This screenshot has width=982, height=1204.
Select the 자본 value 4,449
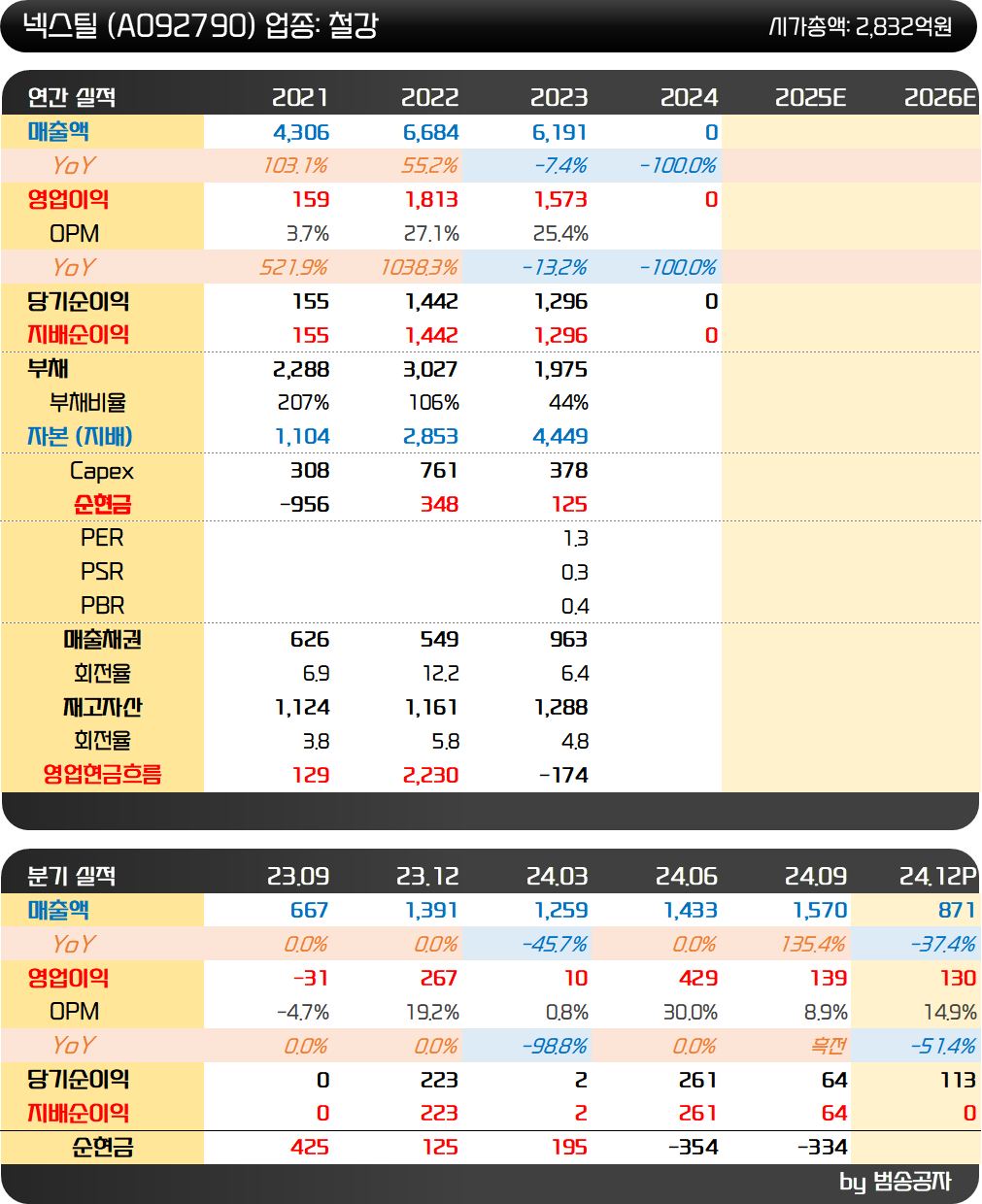click(x=560, y=437)
